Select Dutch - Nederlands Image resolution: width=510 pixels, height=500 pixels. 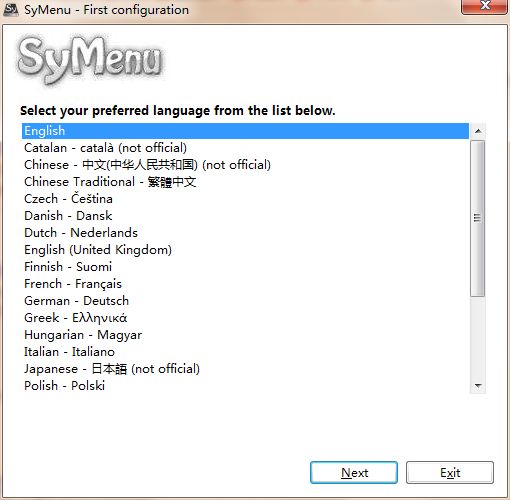click(x=245, y=233)
